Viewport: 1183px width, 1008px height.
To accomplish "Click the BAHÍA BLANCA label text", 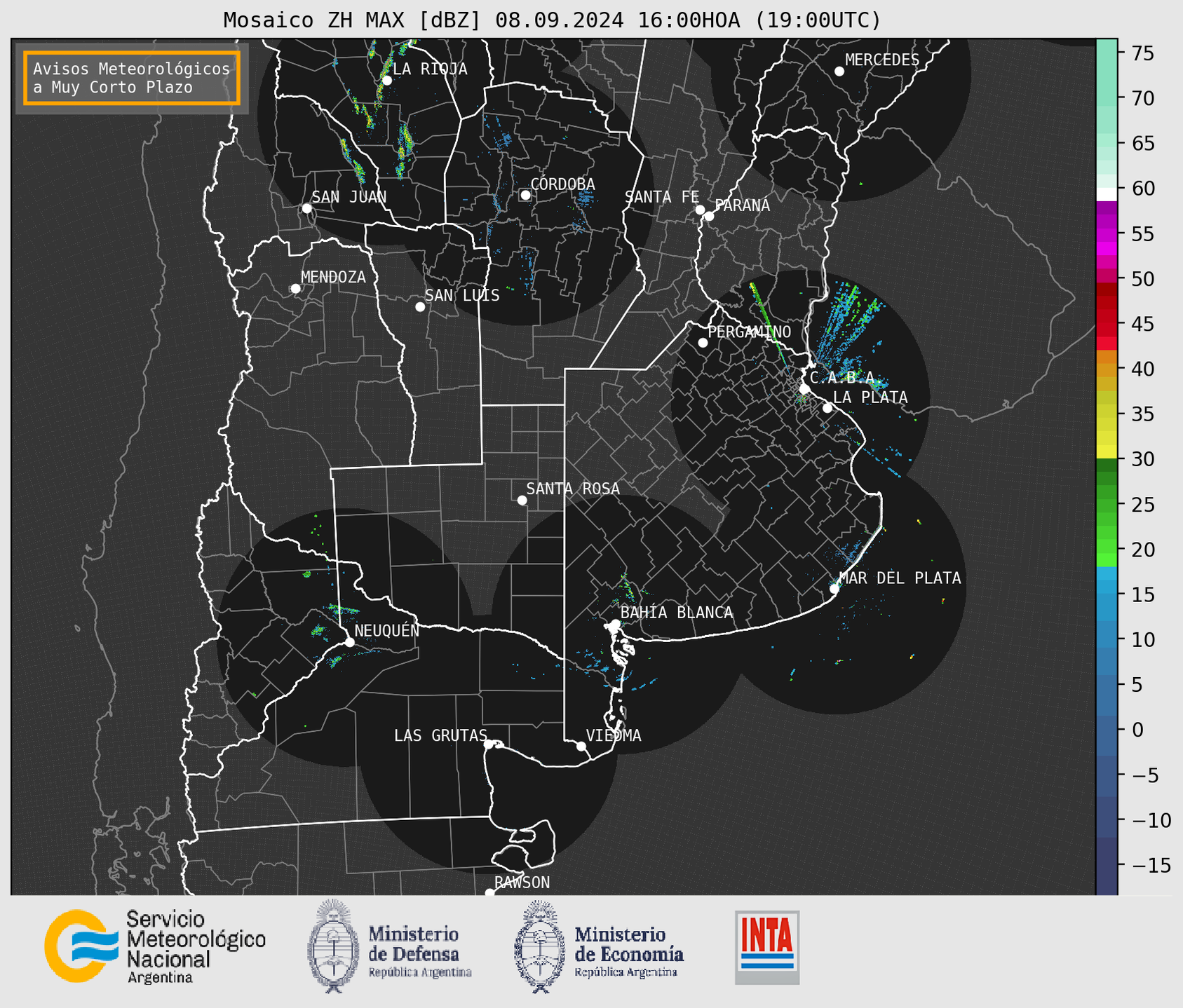I will click(x=677, y=613).
